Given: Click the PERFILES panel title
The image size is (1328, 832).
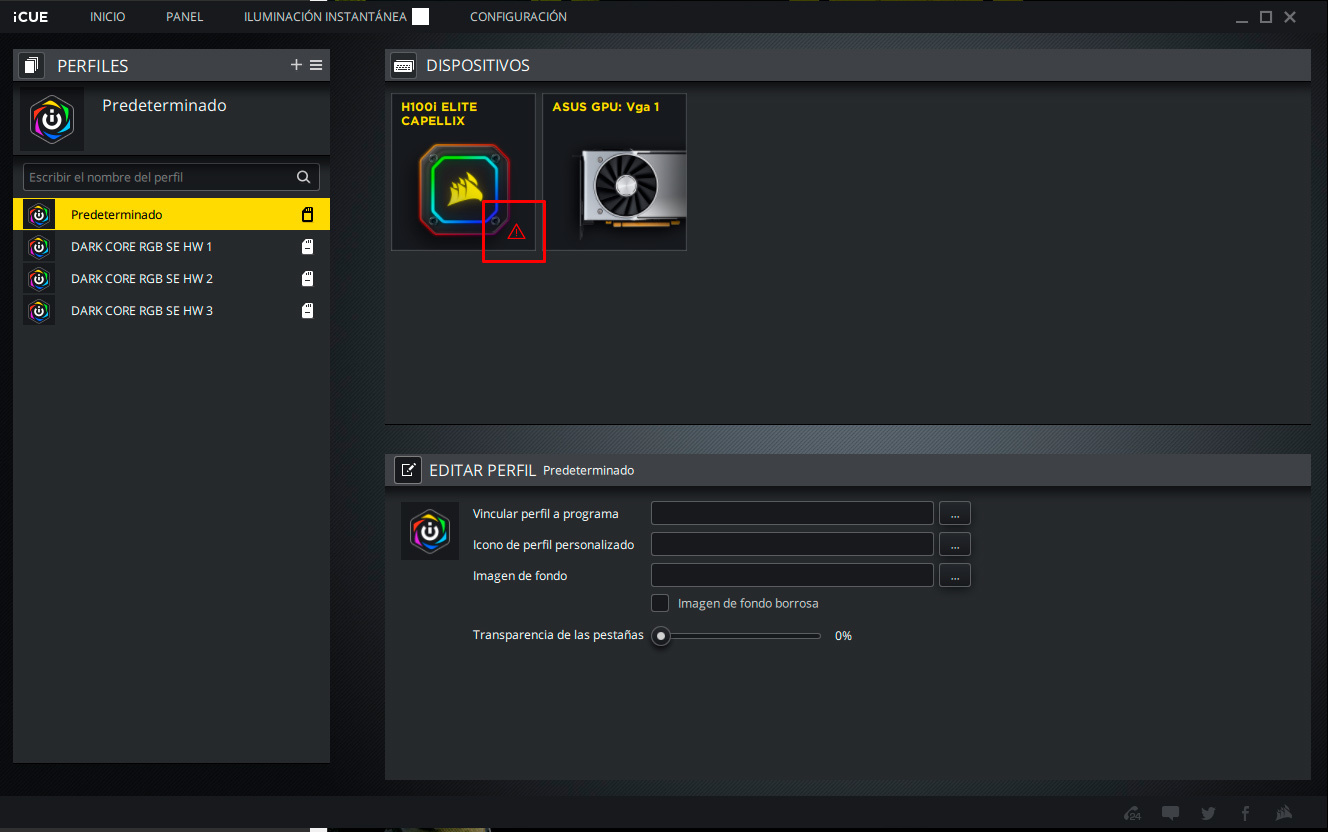Looking at the screenshot, I should [93, 66].
